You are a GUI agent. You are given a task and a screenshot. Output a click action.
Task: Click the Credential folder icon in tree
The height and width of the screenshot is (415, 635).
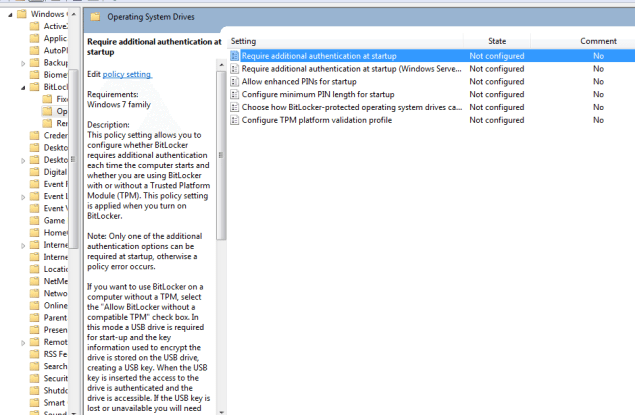coord(35,136)
